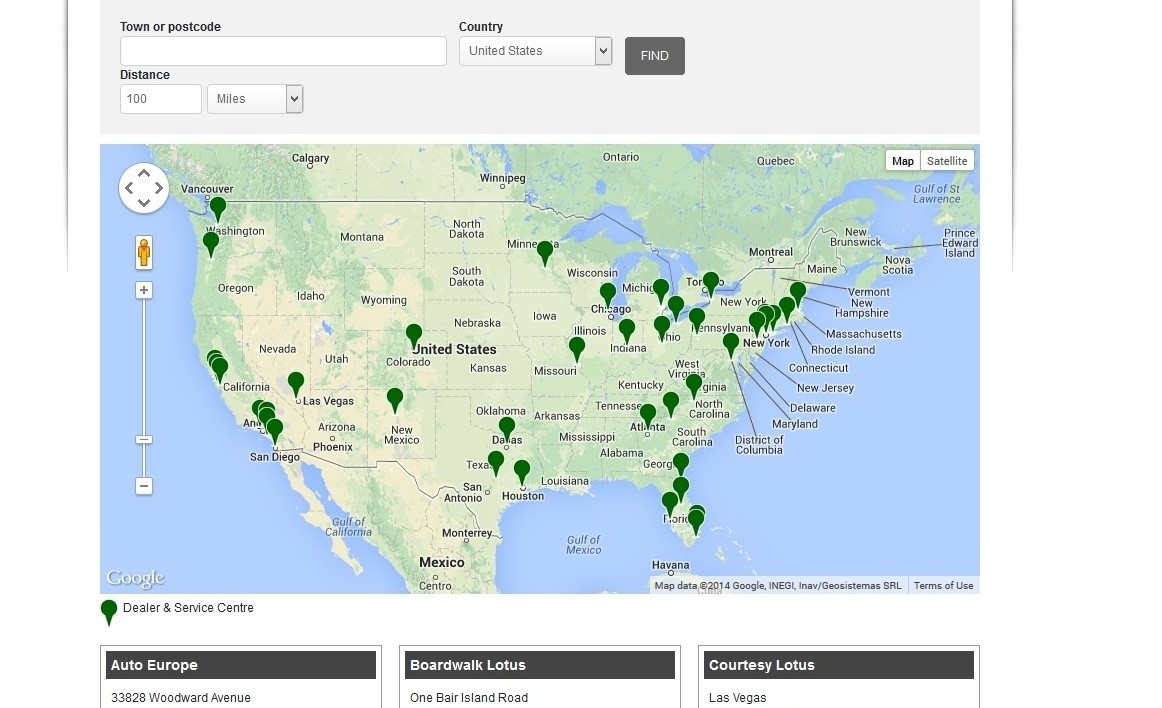Pan the map up with the arrow control
1162x708 pixels.
144,173
